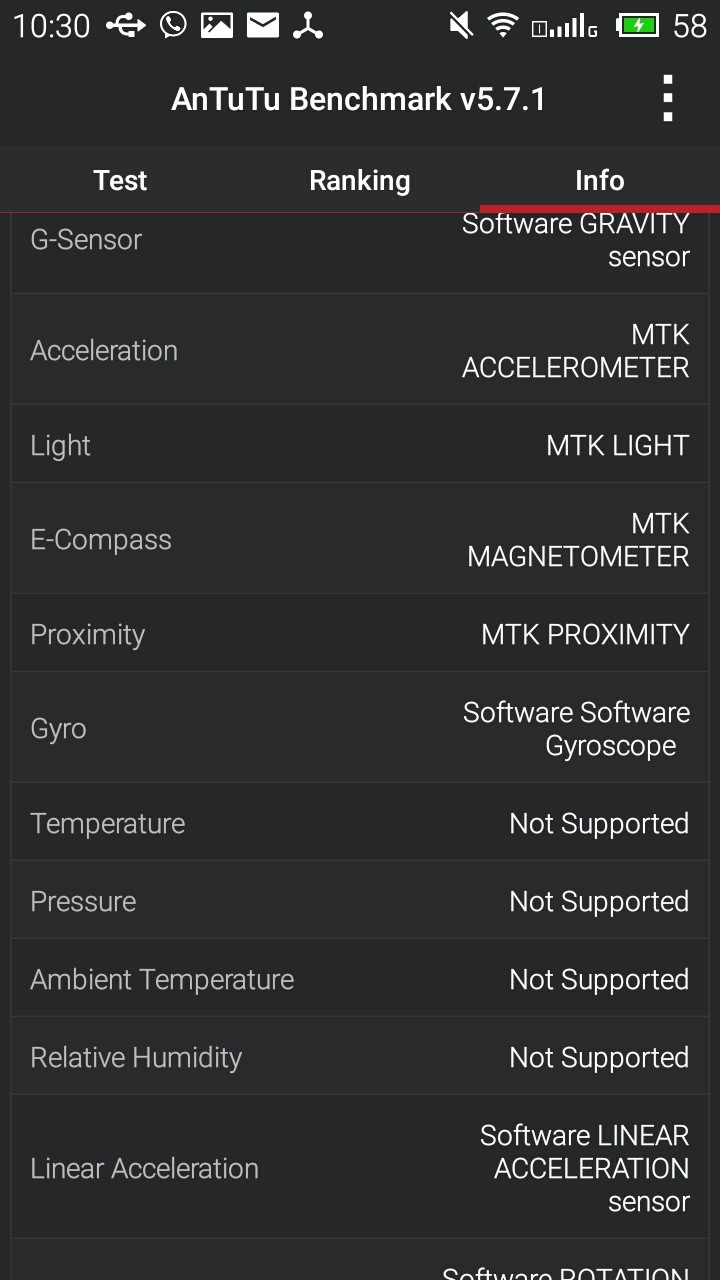
Task: Select the Gyro Software Gyroscope row
Action: (x=360, y=728)
